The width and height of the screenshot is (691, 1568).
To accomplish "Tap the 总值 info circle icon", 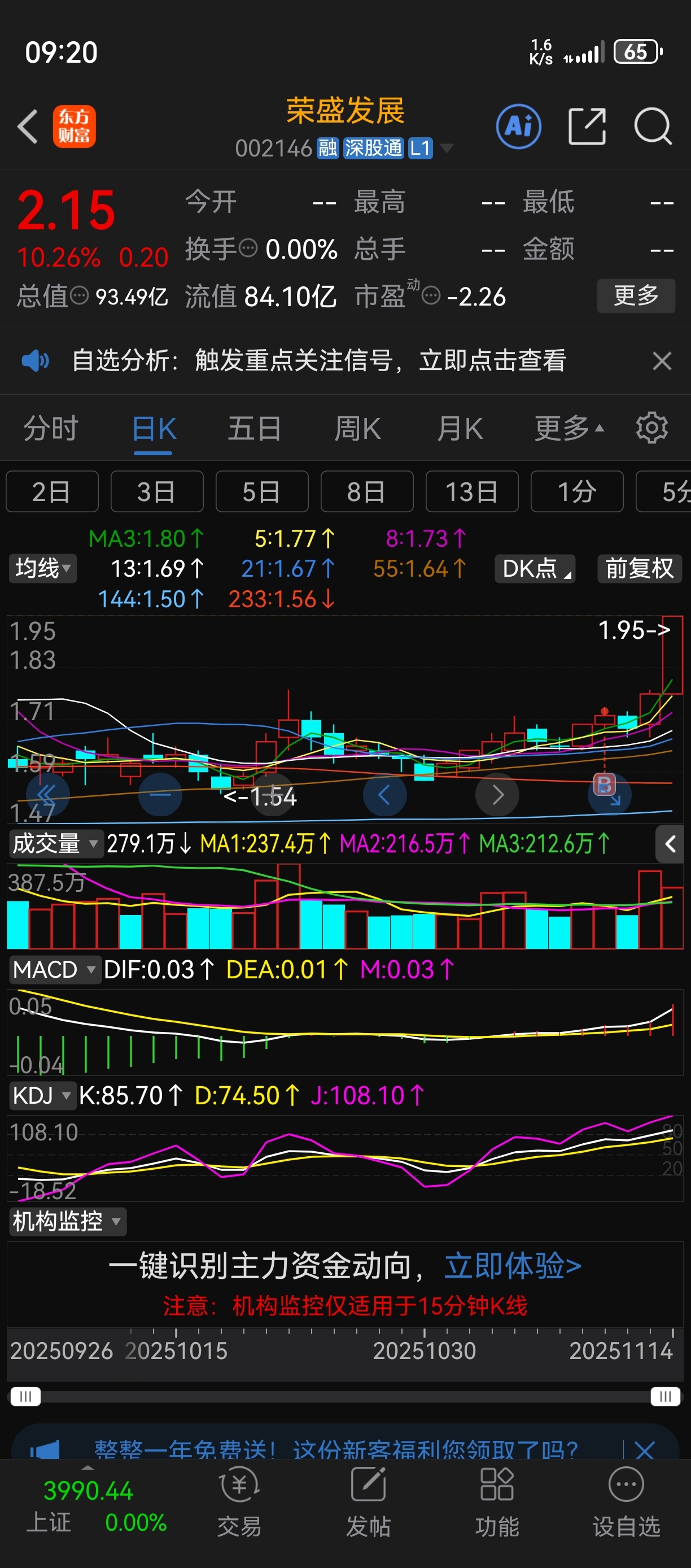I will 80,296.
